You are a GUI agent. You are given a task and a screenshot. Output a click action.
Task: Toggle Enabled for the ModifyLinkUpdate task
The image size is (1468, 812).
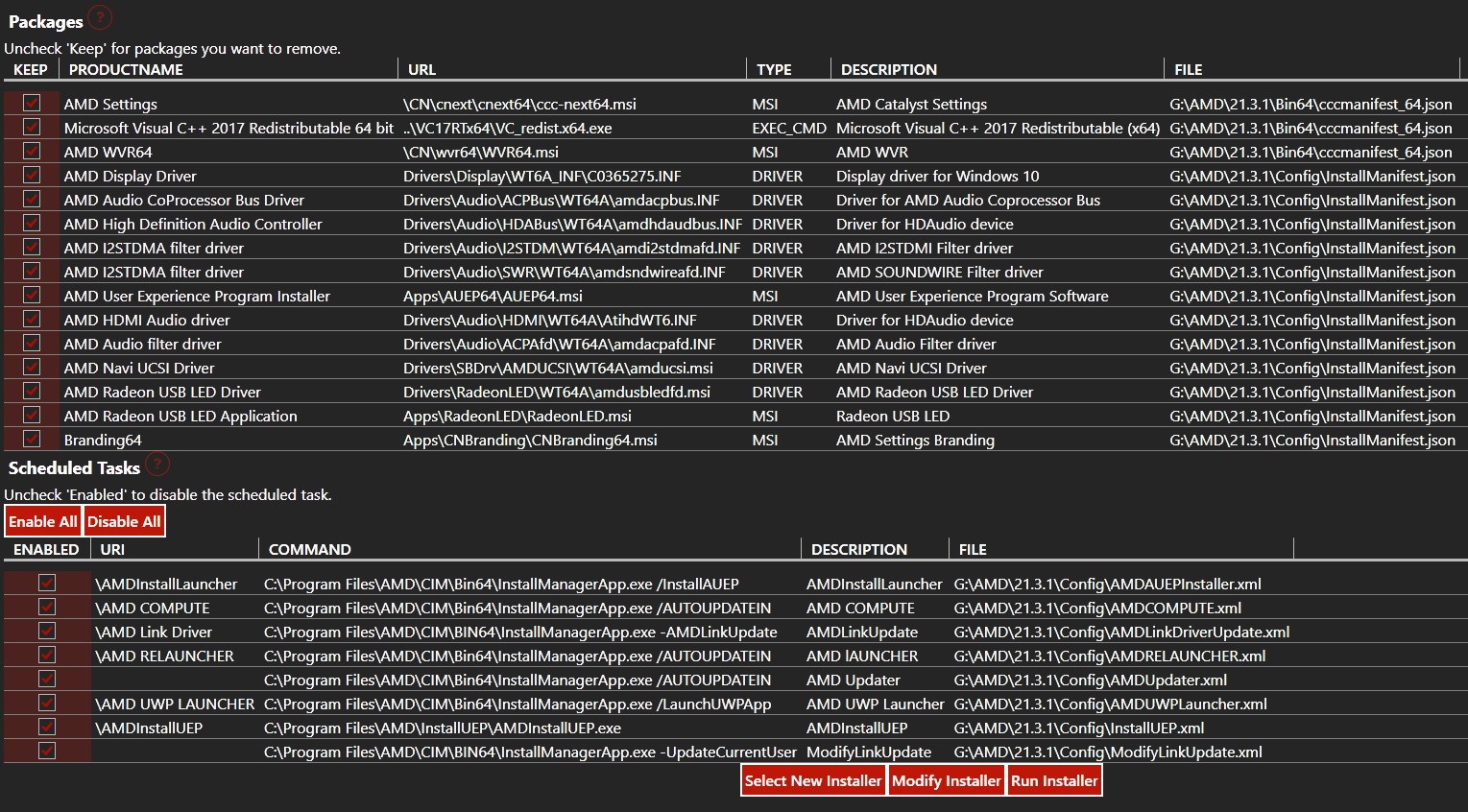47,751
